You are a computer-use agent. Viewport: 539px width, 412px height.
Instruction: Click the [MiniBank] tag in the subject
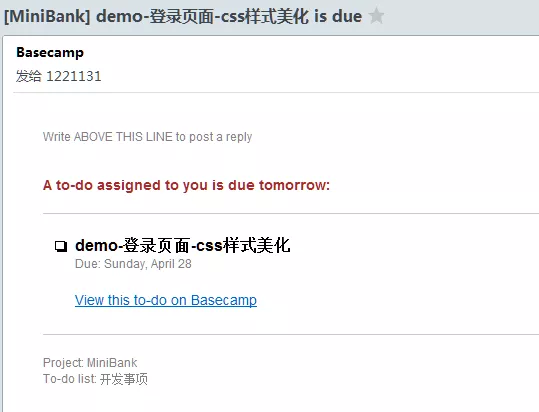click(x=47, y=16)
